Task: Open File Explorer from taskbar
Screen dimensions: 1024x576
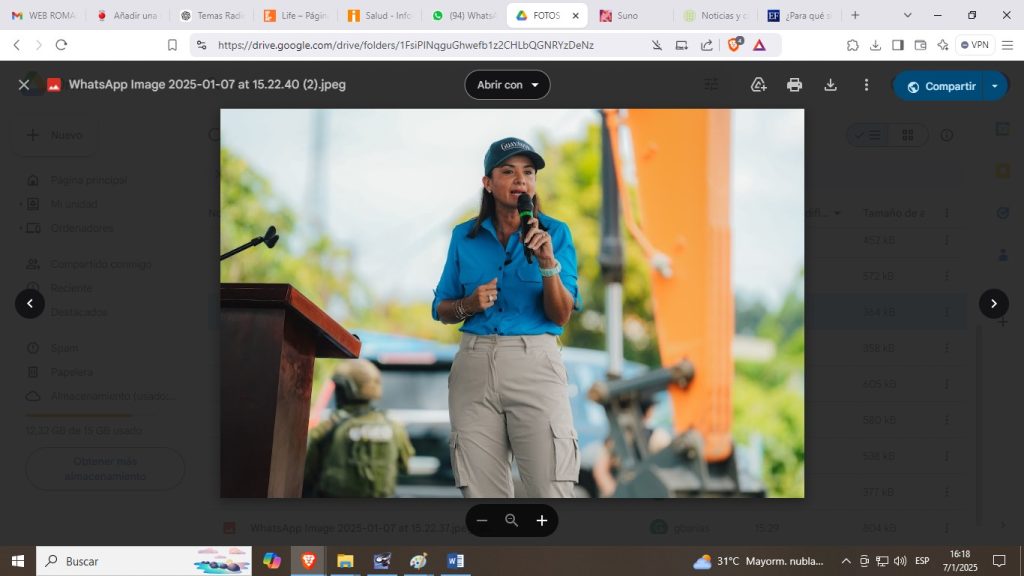Action: pos(345,561)
